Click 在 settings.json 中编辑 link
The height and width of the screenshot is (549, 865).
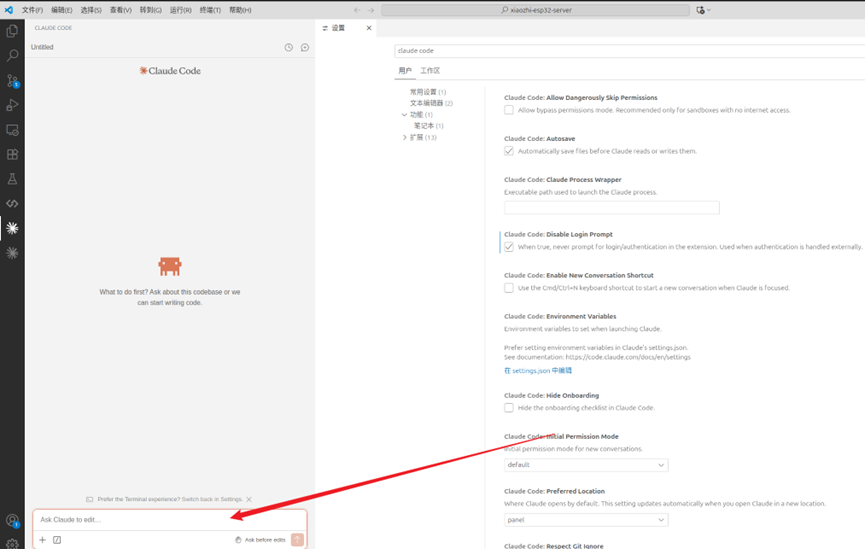pos(538,371)
